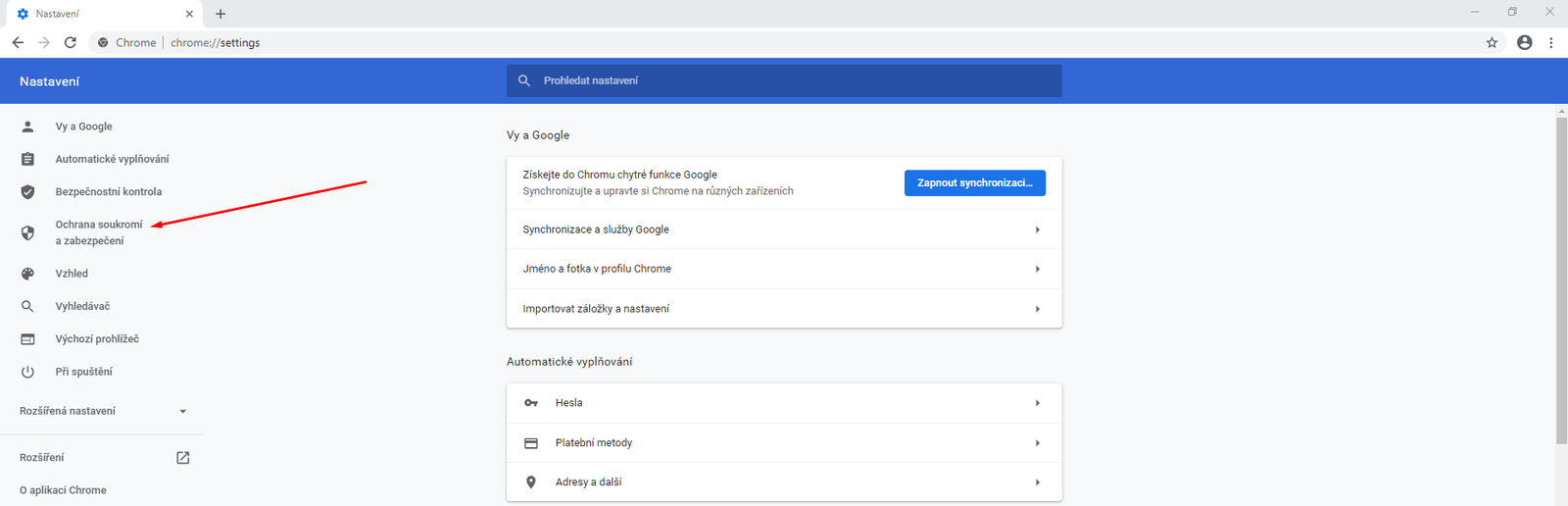
Task: Expand Rozšířená nastavení section
Action: click(182, 412)
